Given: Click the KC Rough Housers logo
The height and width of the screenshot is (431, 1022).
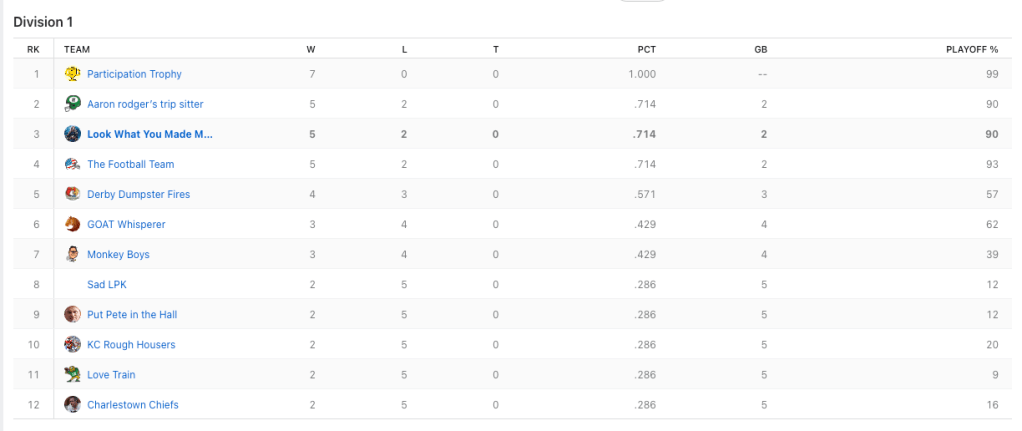Looking at the screenshot, I should tap(72, 344).
